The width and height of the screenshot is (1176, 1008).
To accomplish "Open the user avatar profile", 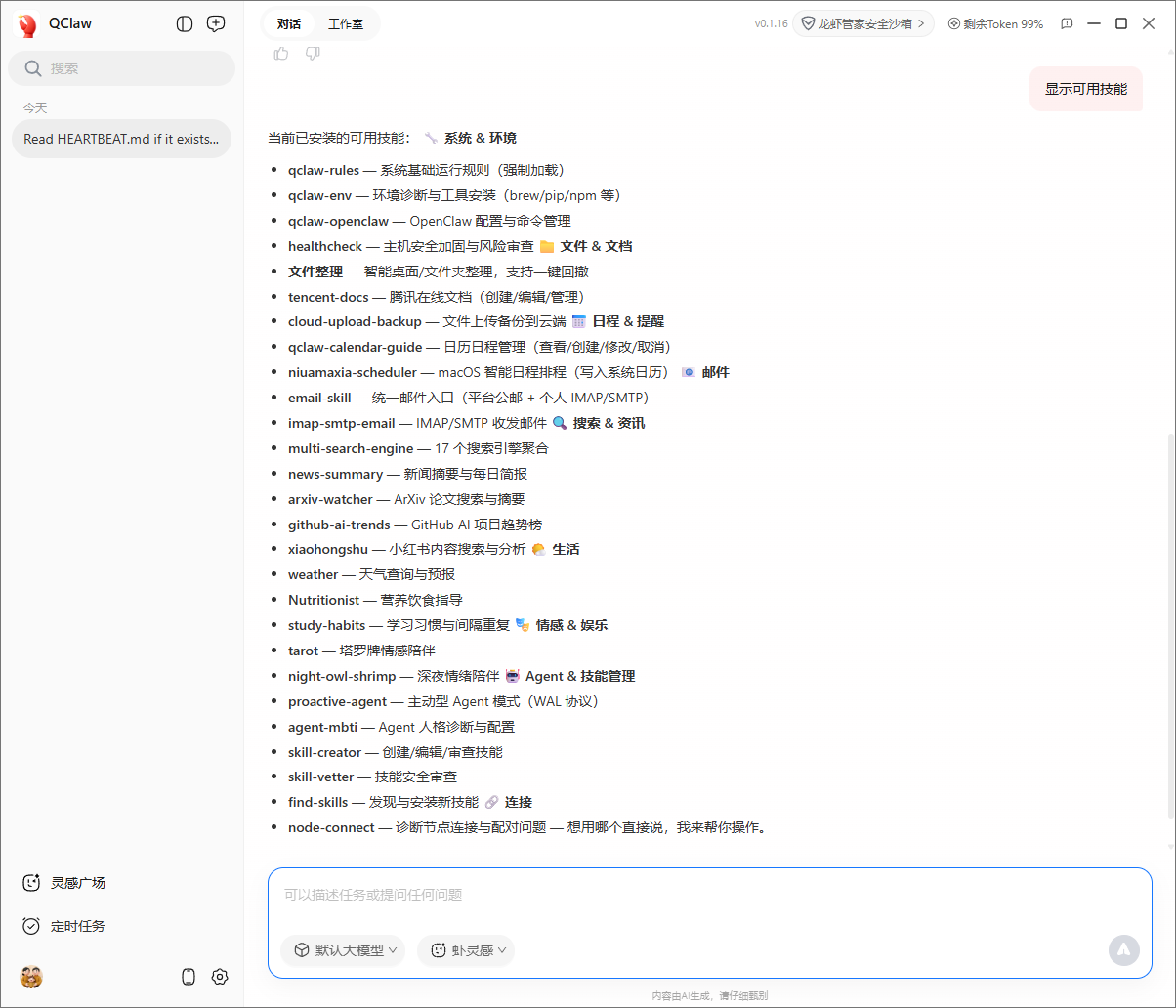I will click(x=31, y=977).
